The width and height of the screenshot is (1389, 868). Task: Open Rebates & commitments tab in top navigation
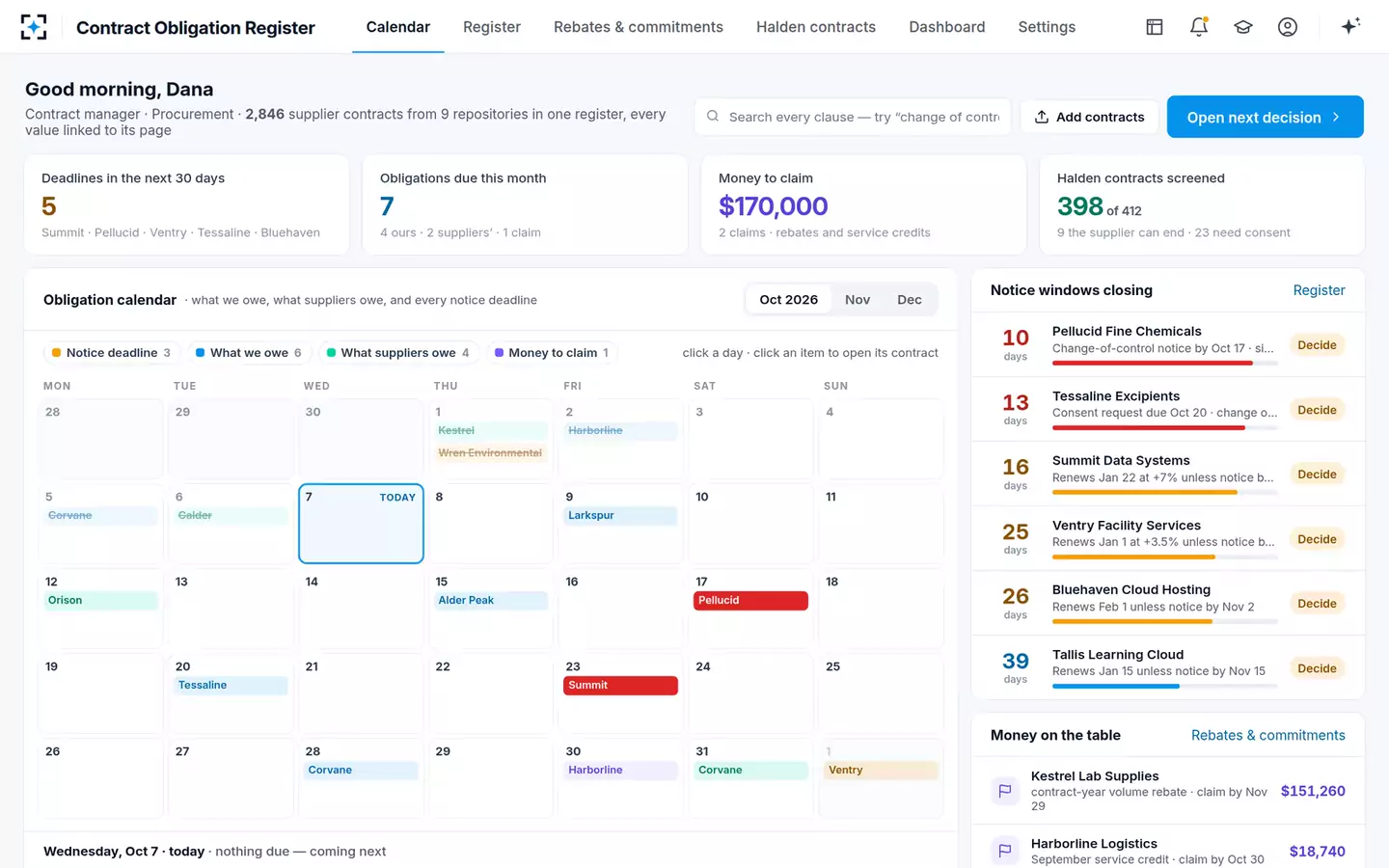[x=639, y=27]
